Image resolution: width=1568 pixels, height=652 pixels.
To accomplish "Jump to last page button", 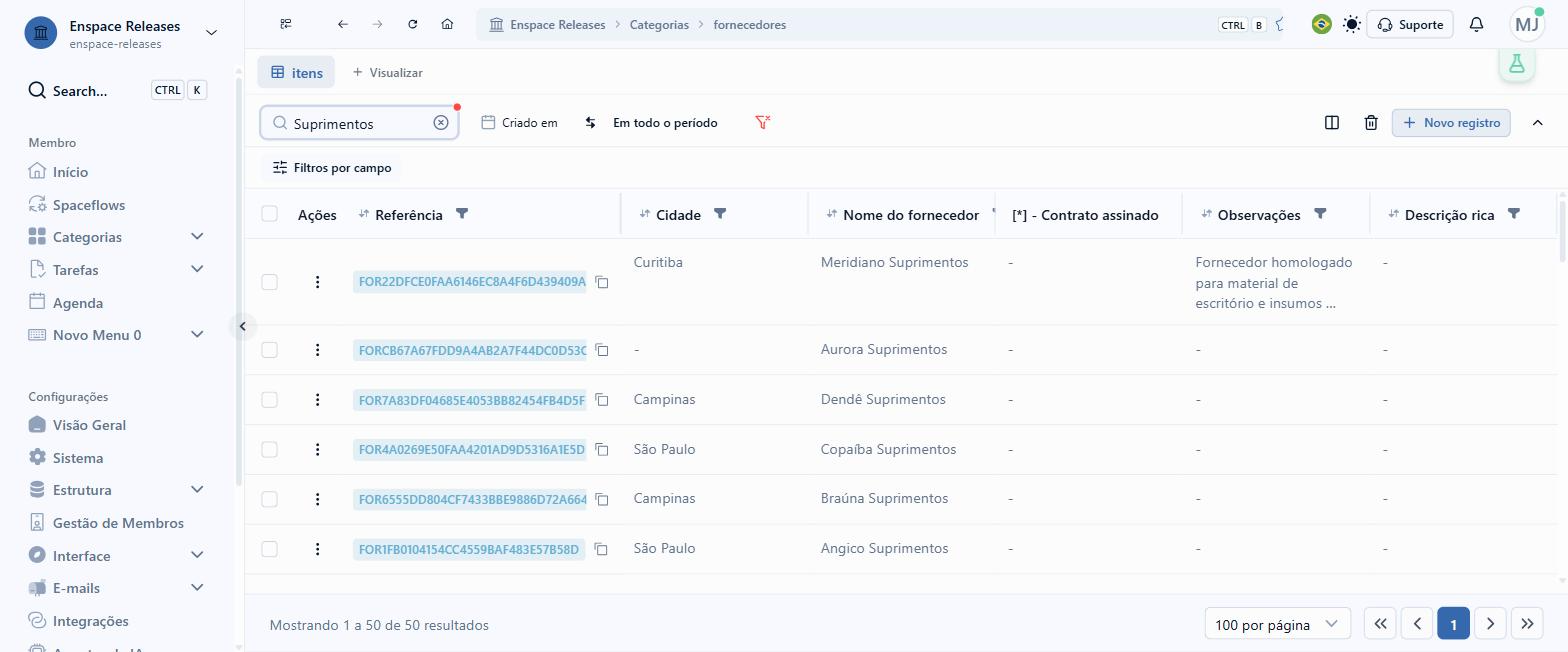I will pos(1527,624).
